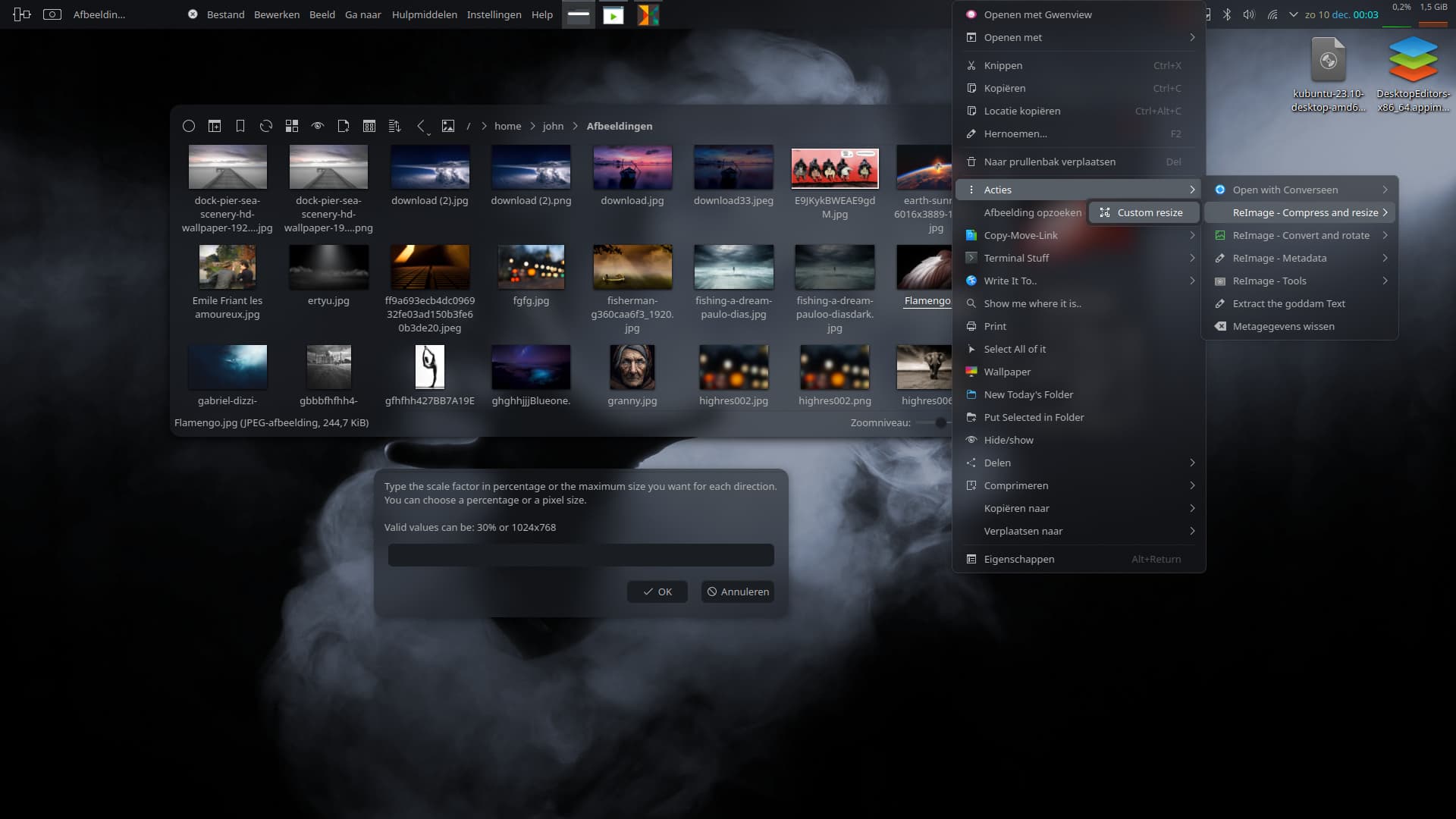Click the new document icon in toolbar

pyautogui.click(x=344, y=126)
